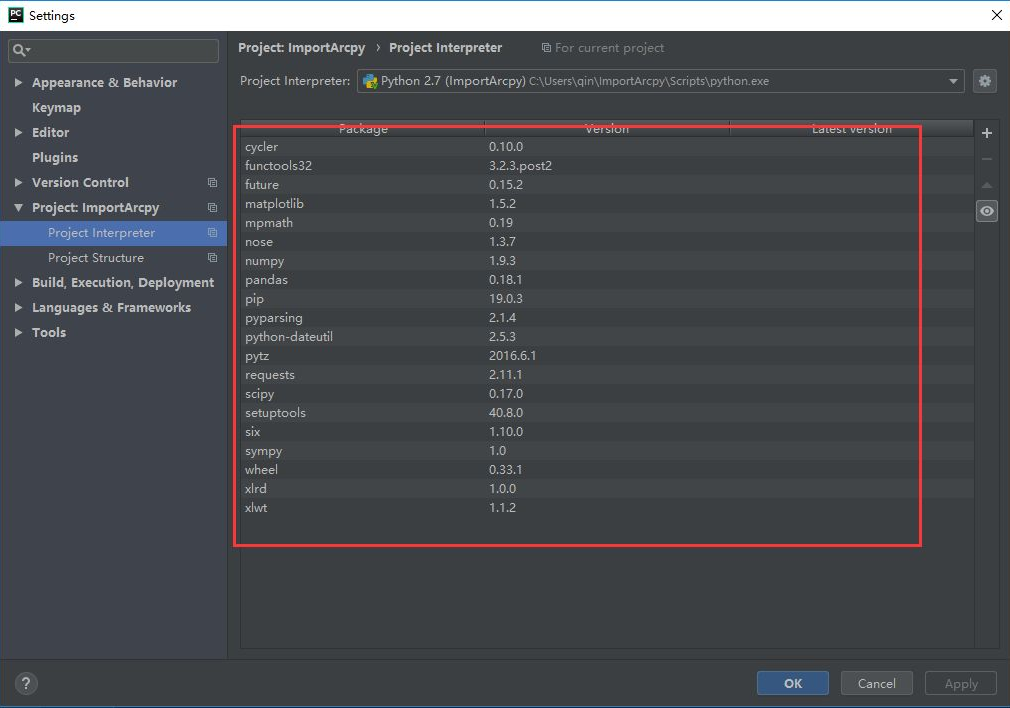Open the interpreter gear settings icon
This screenshot has height=708, width=1010.
(984, 81)
